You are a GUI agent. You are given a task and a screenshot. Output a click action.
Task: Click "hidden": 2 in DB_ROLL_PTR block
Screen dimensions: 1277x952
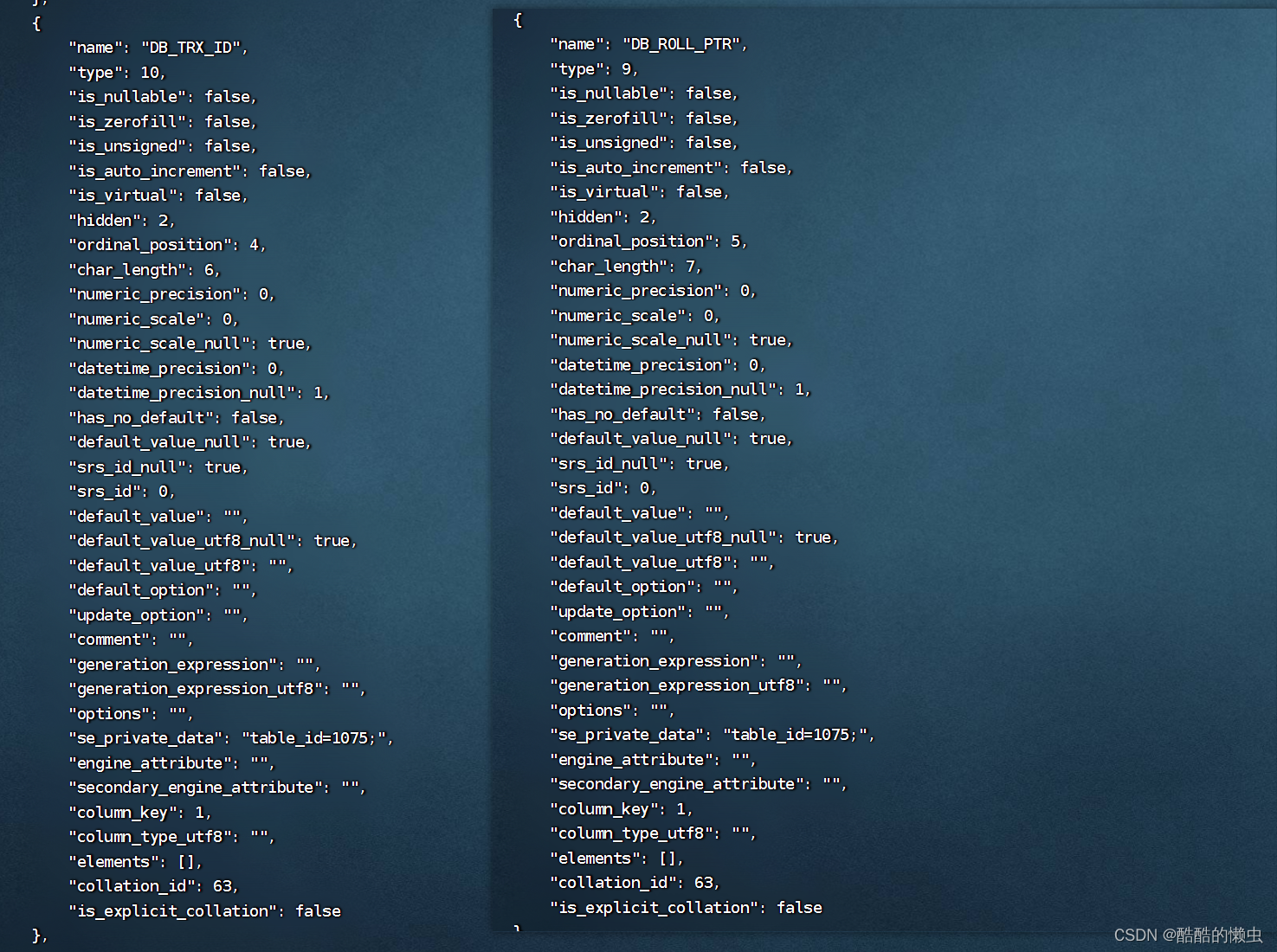(603, 217)
